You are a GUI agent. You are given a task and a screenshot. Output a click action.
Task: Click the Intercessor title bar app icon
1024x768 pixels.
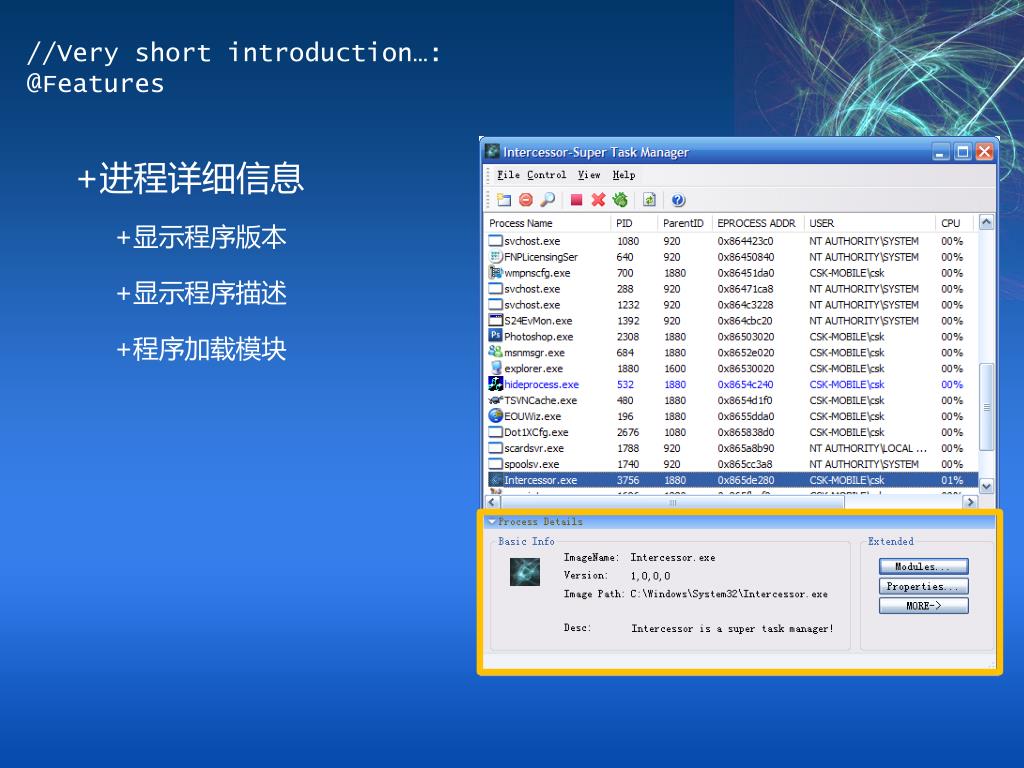[492, 152]
